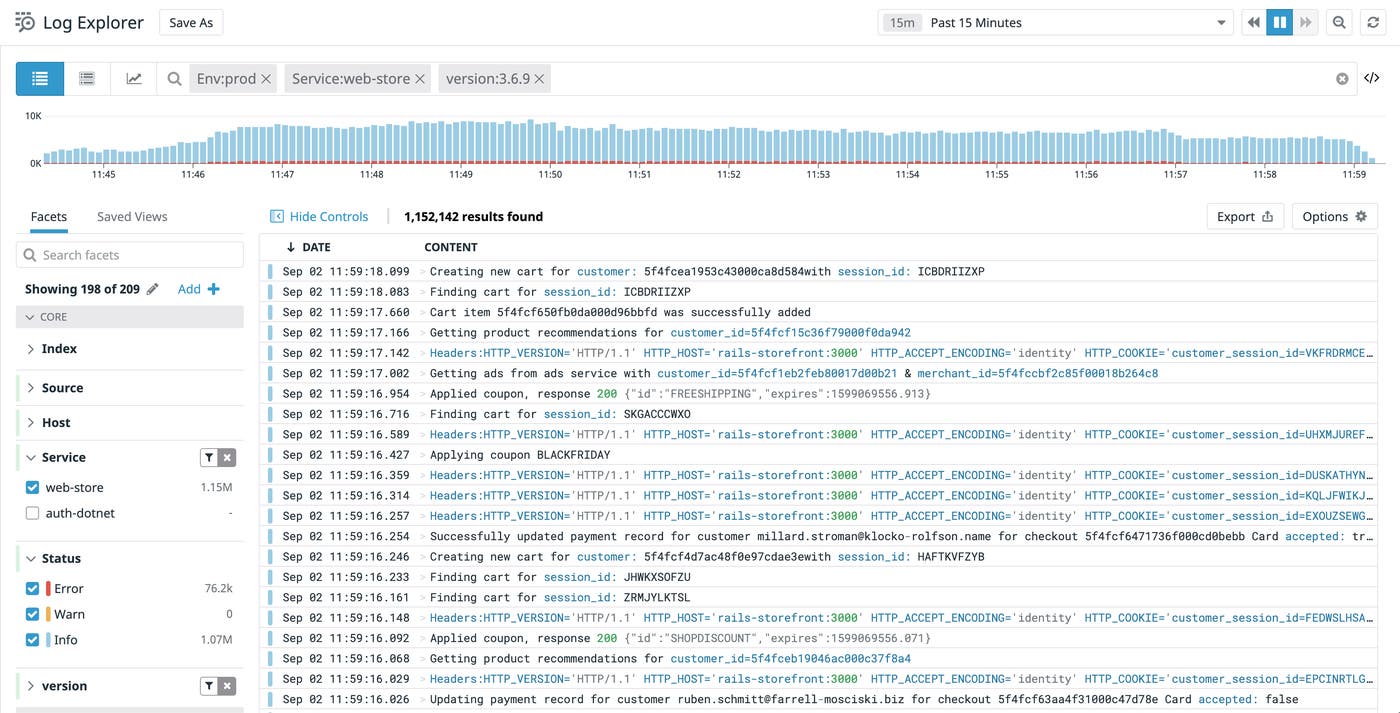The image size is (1400, 713).
Task: Open the raw query editor code icon
Action: point(1372,77)
